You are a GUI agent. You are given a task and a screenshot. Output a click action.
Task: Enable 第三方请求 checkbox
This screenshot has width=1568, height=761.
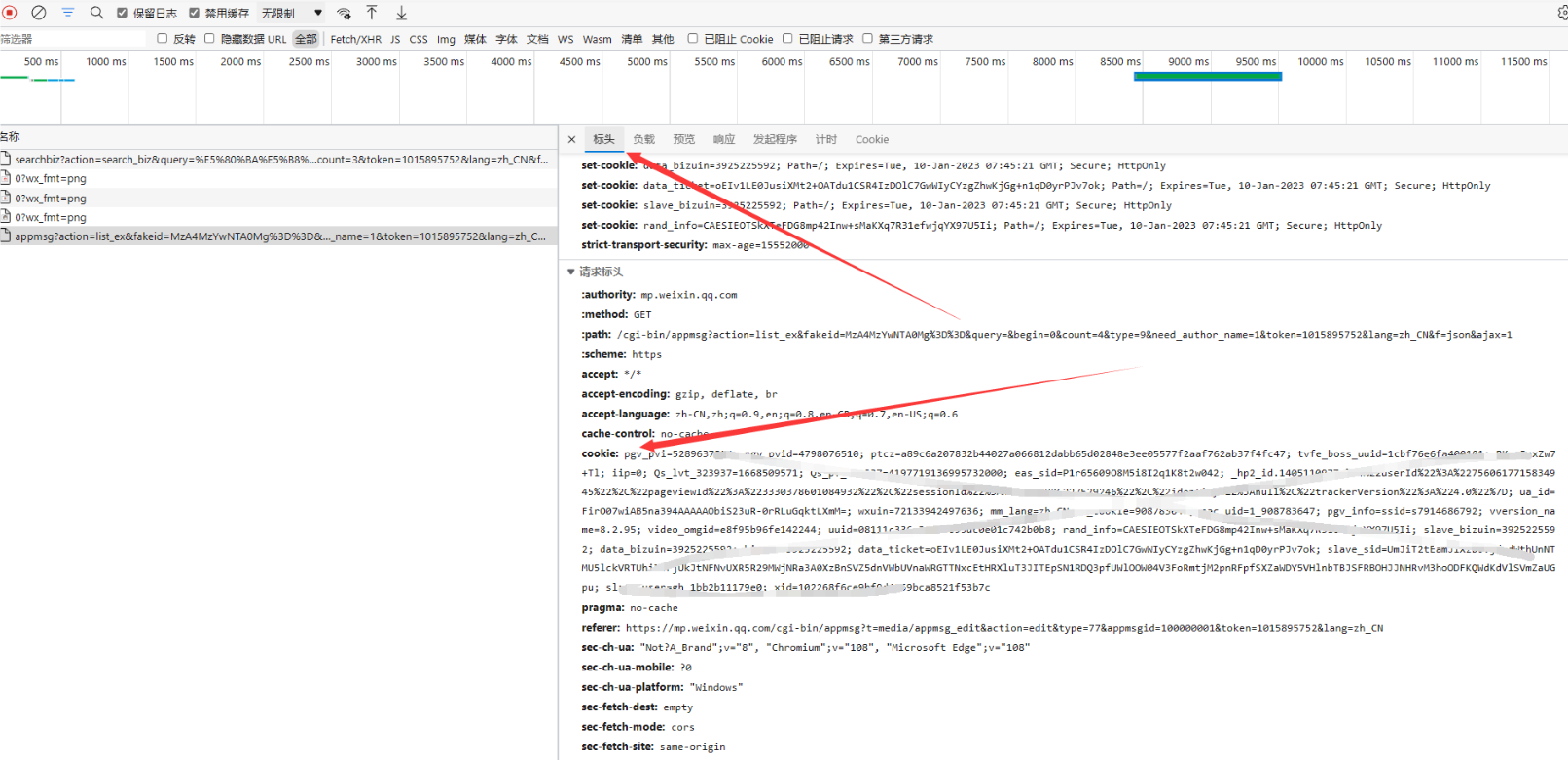coord(867,38)
